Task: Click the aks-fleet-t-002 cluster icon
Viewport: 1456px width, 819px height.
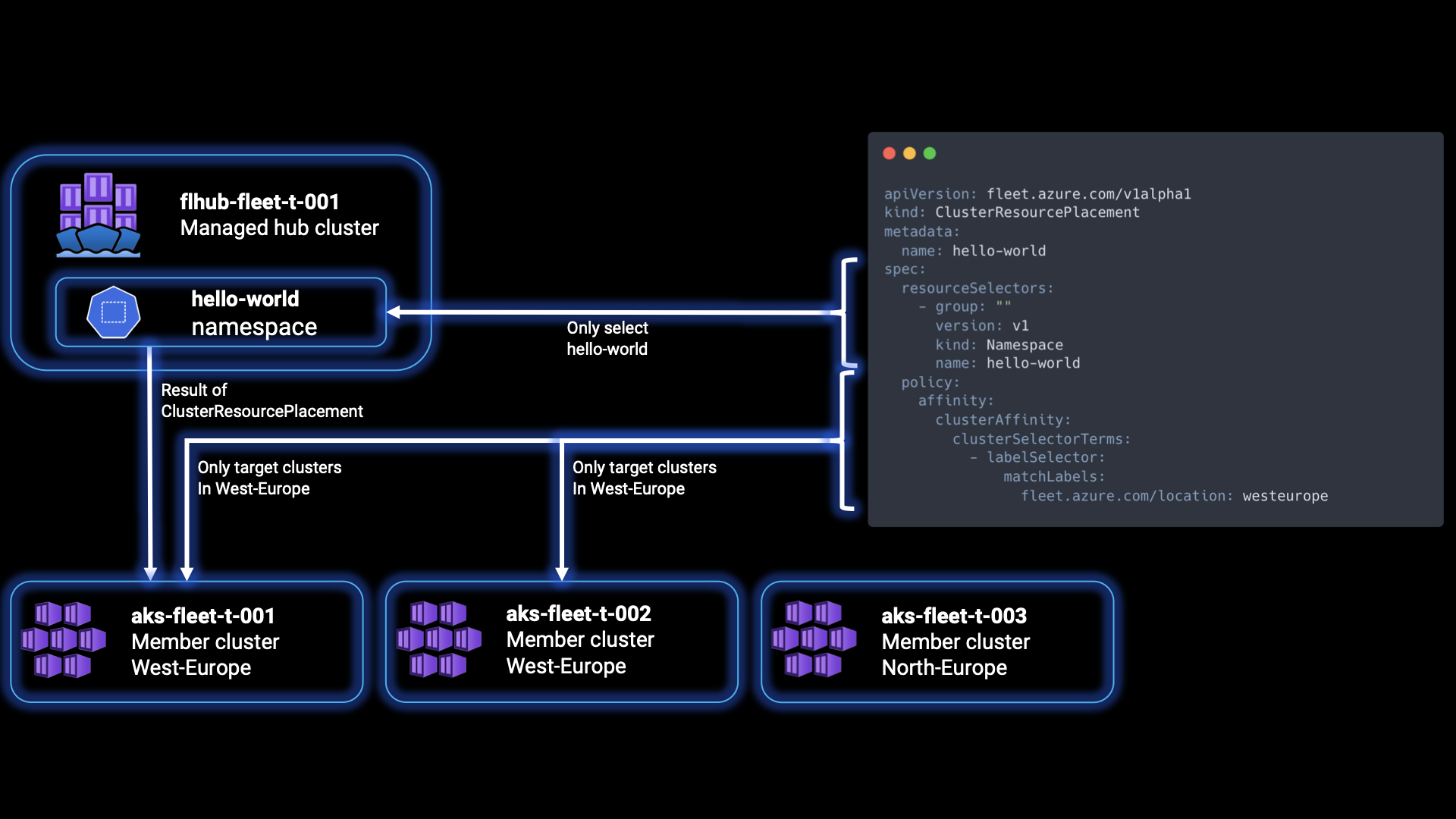Action: click(439, 639)
